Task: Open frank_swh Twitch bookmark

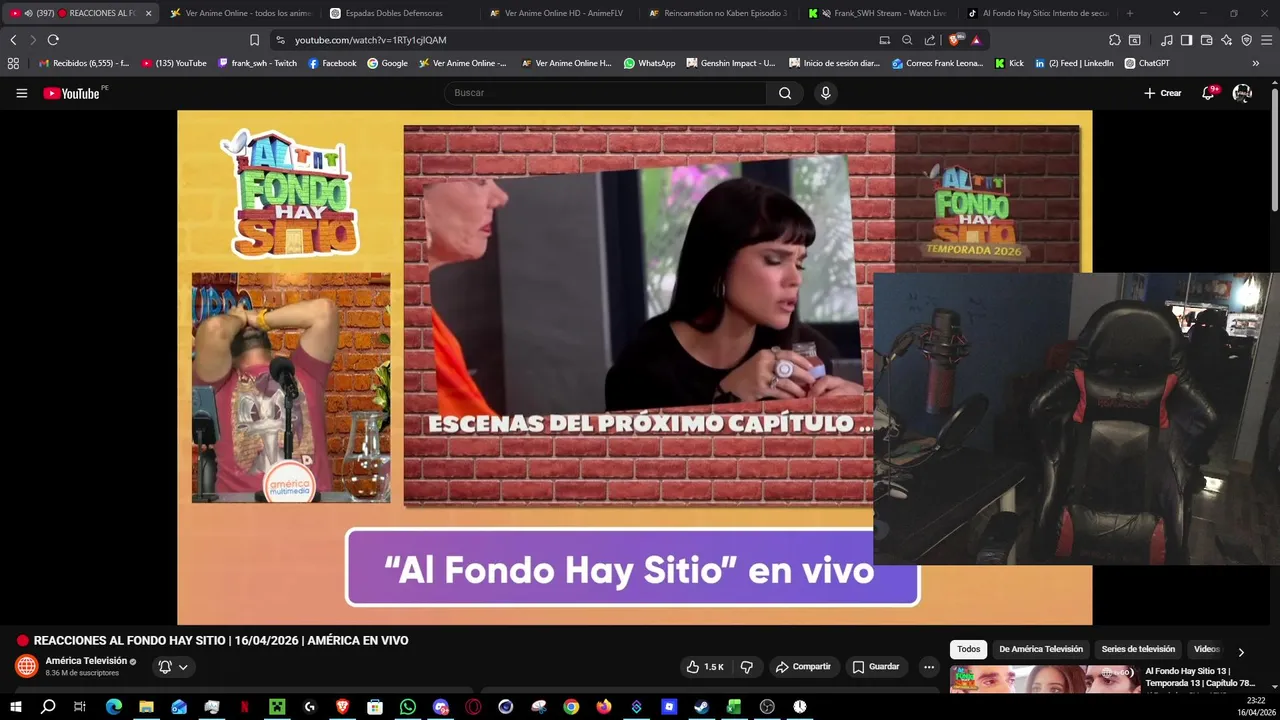Action: point(257,63)
